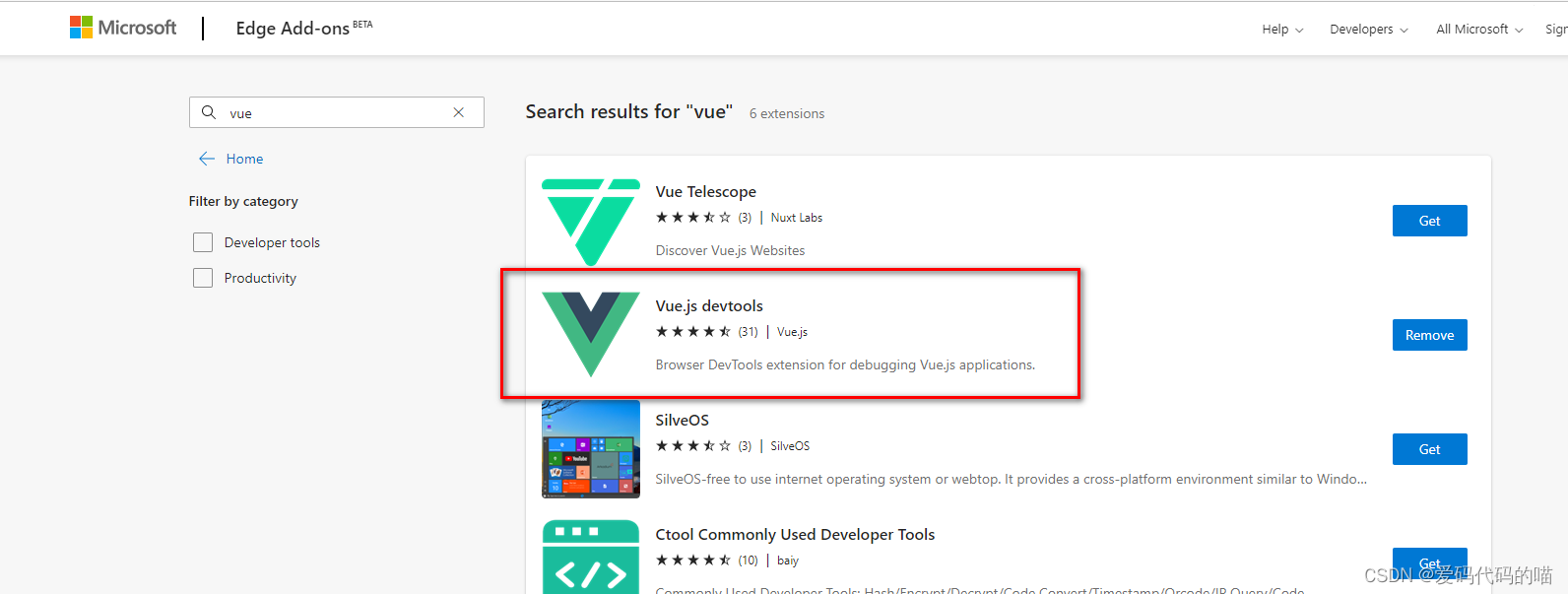
Task: Open Vue Telescope title link
Action: (x=706, y=191)
